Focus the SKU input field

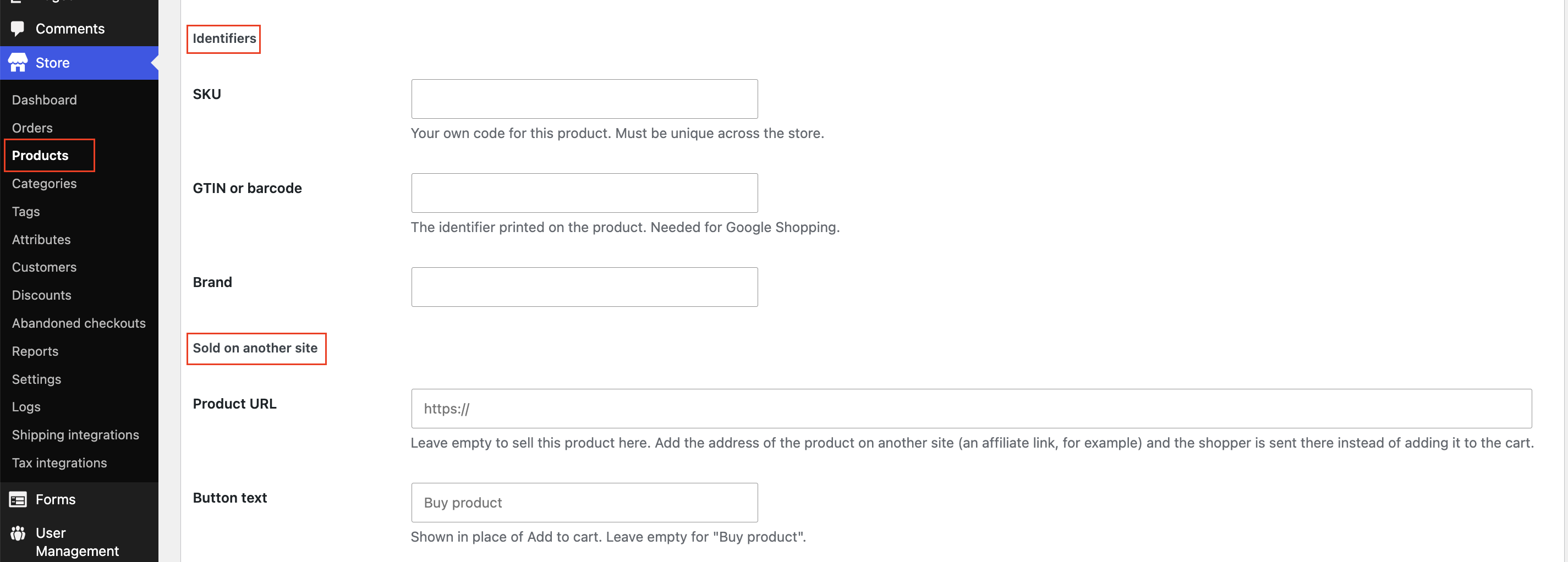click(x=584, y=99)
